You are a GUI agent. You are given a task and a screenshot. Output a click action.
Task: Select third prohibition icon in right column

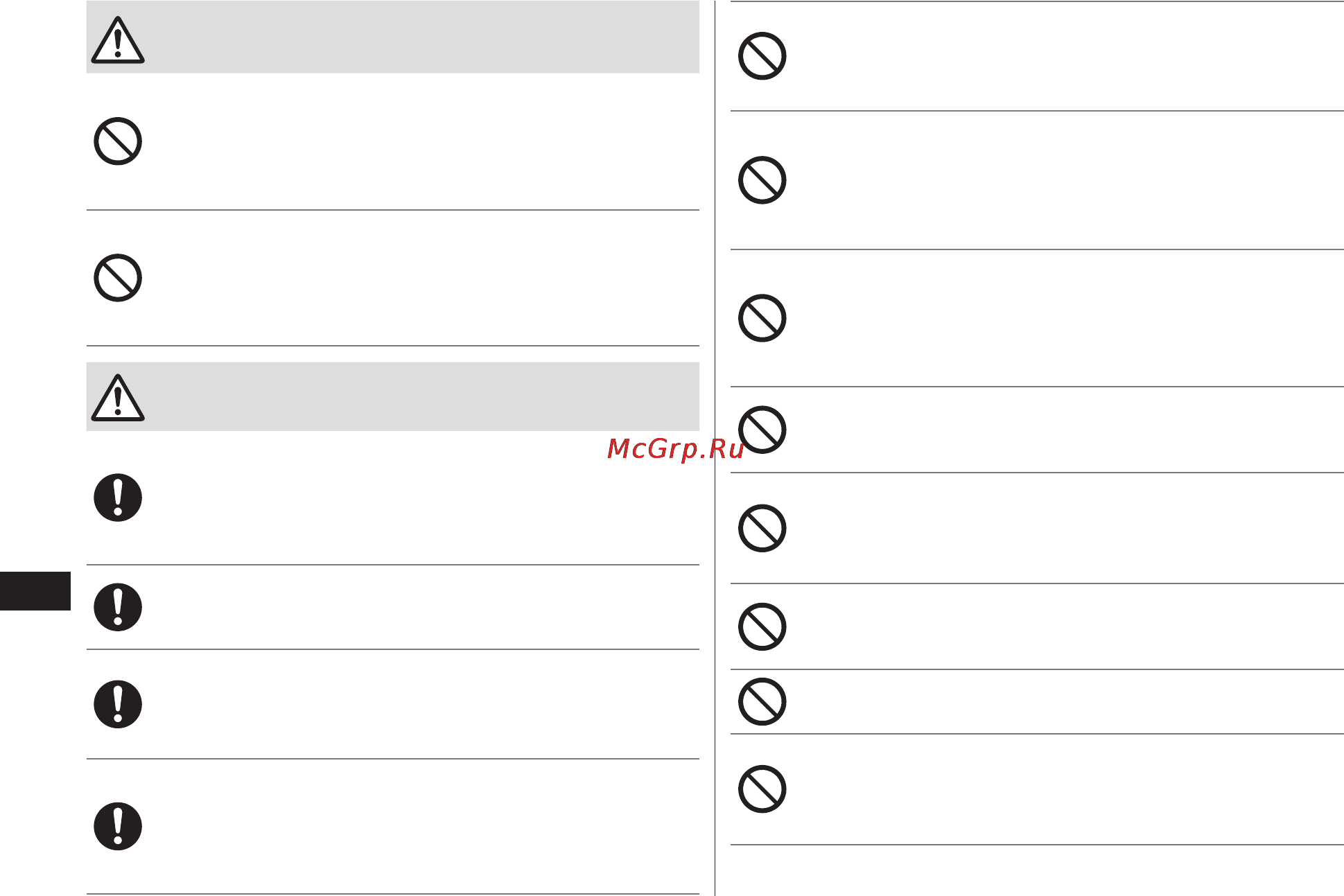tap(762, 318)
